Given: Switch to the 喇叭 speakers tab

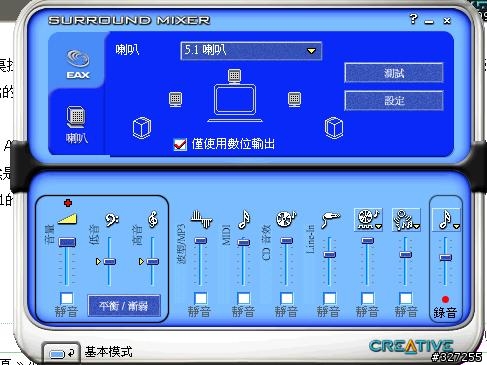Looking at the screenshot, I should pos(77,125).
